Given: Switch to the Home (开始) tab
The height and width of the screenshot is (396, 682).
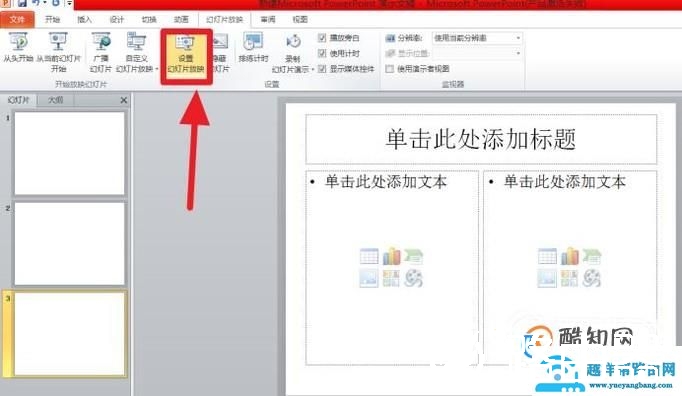Looking at the screenshot, I should (x=52, y=19).
